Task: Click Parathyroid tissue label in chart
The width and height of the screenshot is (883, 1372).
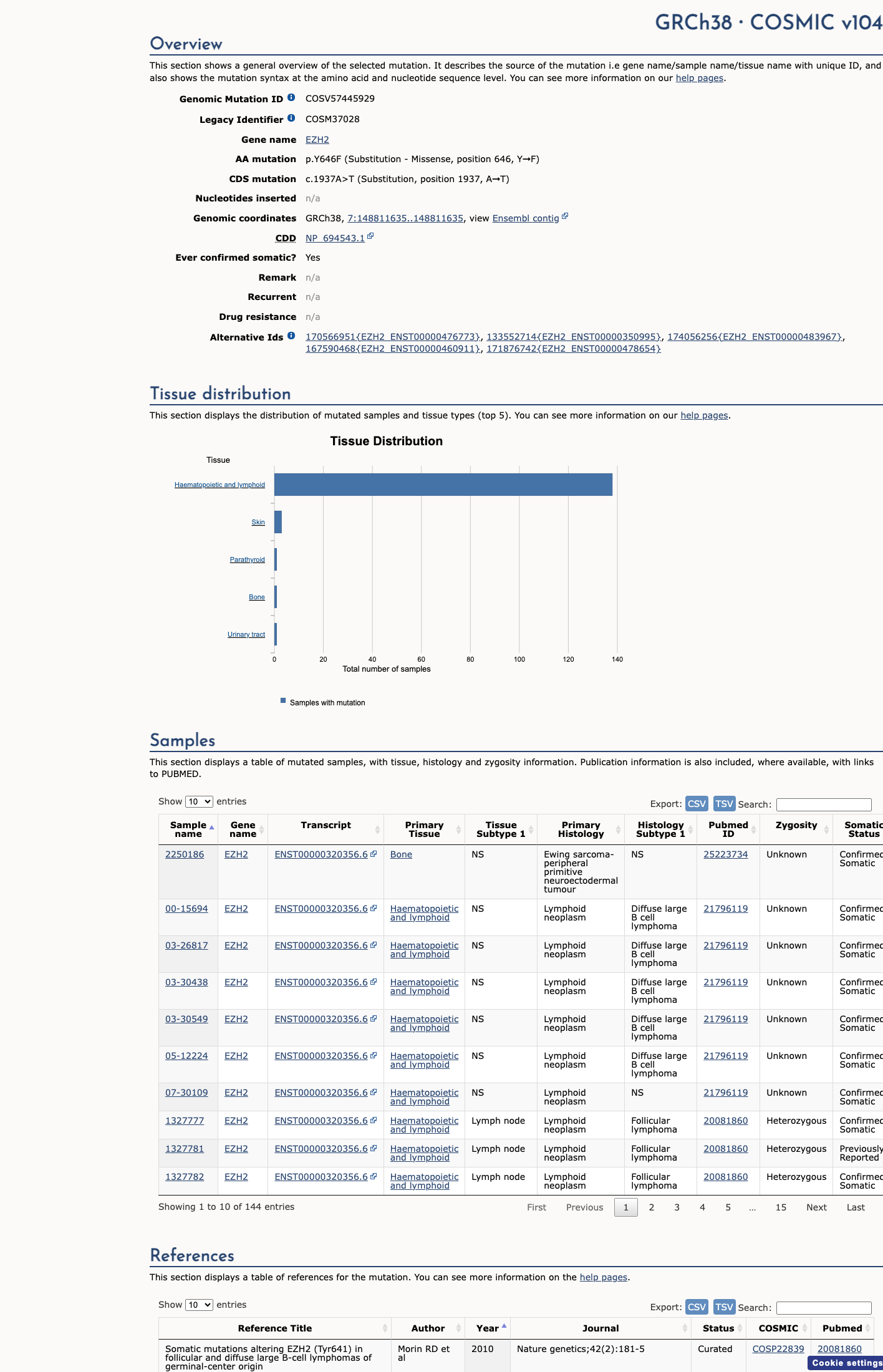Action: pos(247,559)
